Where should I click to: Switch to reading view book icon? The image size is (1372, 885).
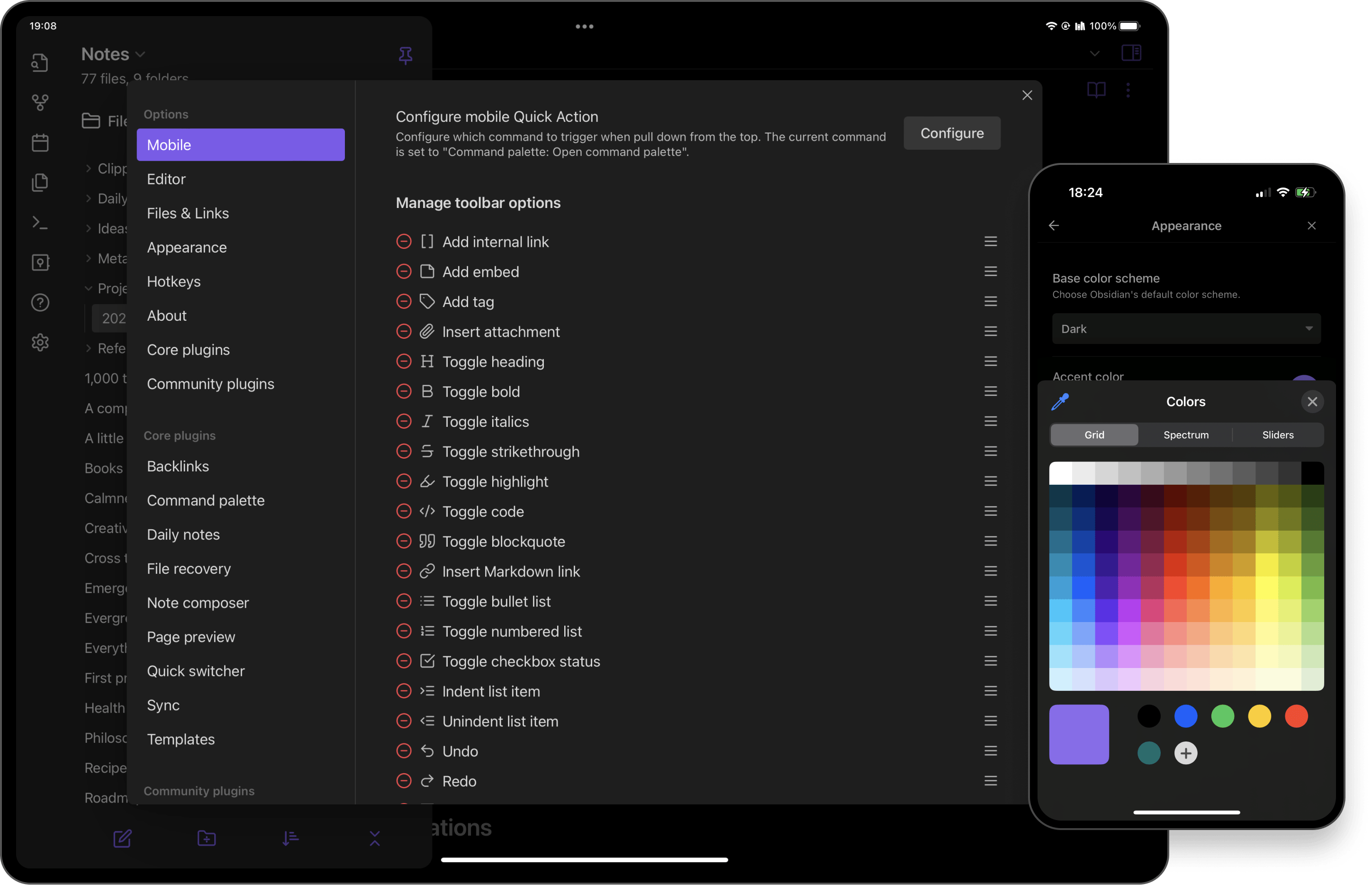click(x=1096, y=90)
